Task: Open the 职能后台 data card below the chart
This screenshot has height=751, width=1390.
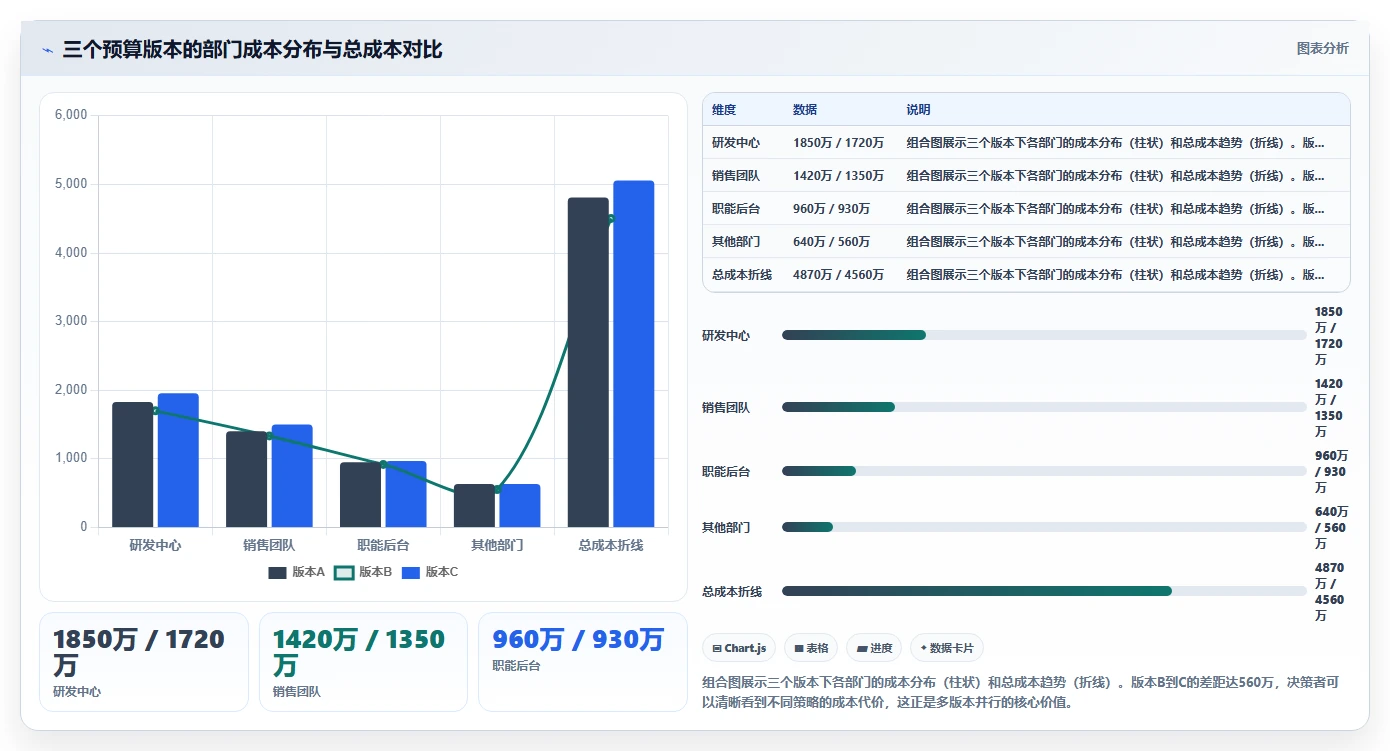Action: (x=583, y=662)
